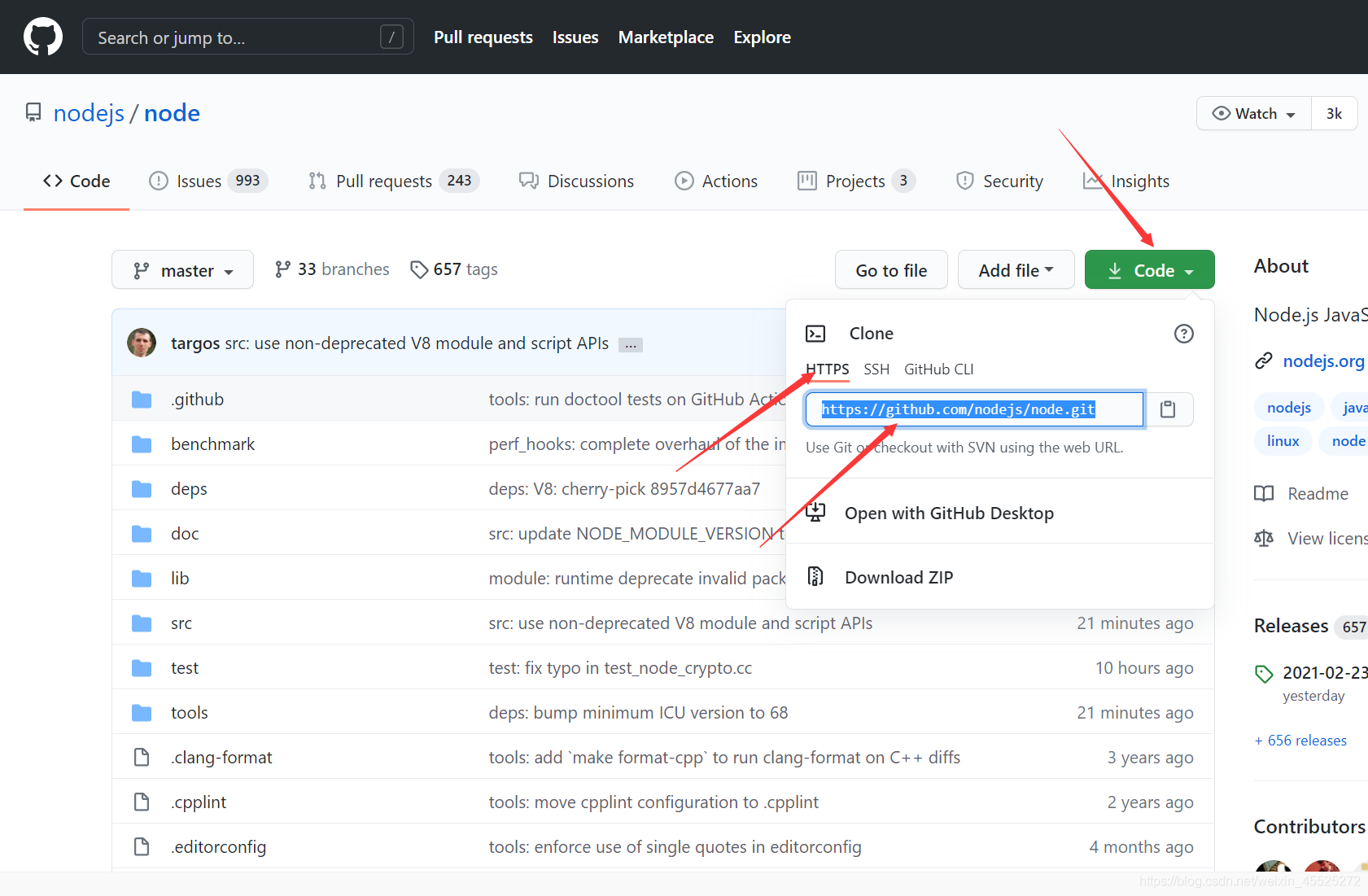The height and width of the screenshot is (896, 1368).
Task: Open the Watch dropdown
Action: (1253, 113)
